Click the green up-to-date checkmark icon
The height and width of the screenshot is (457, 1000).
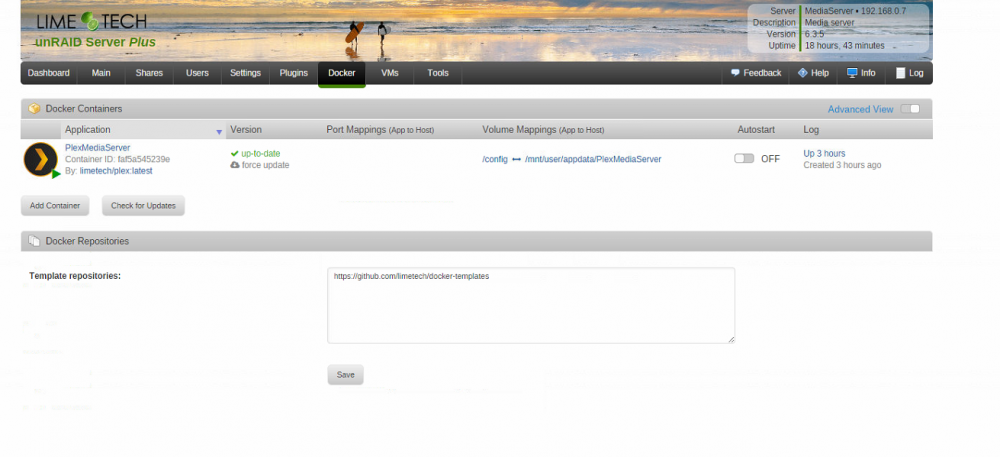point(235,154)
